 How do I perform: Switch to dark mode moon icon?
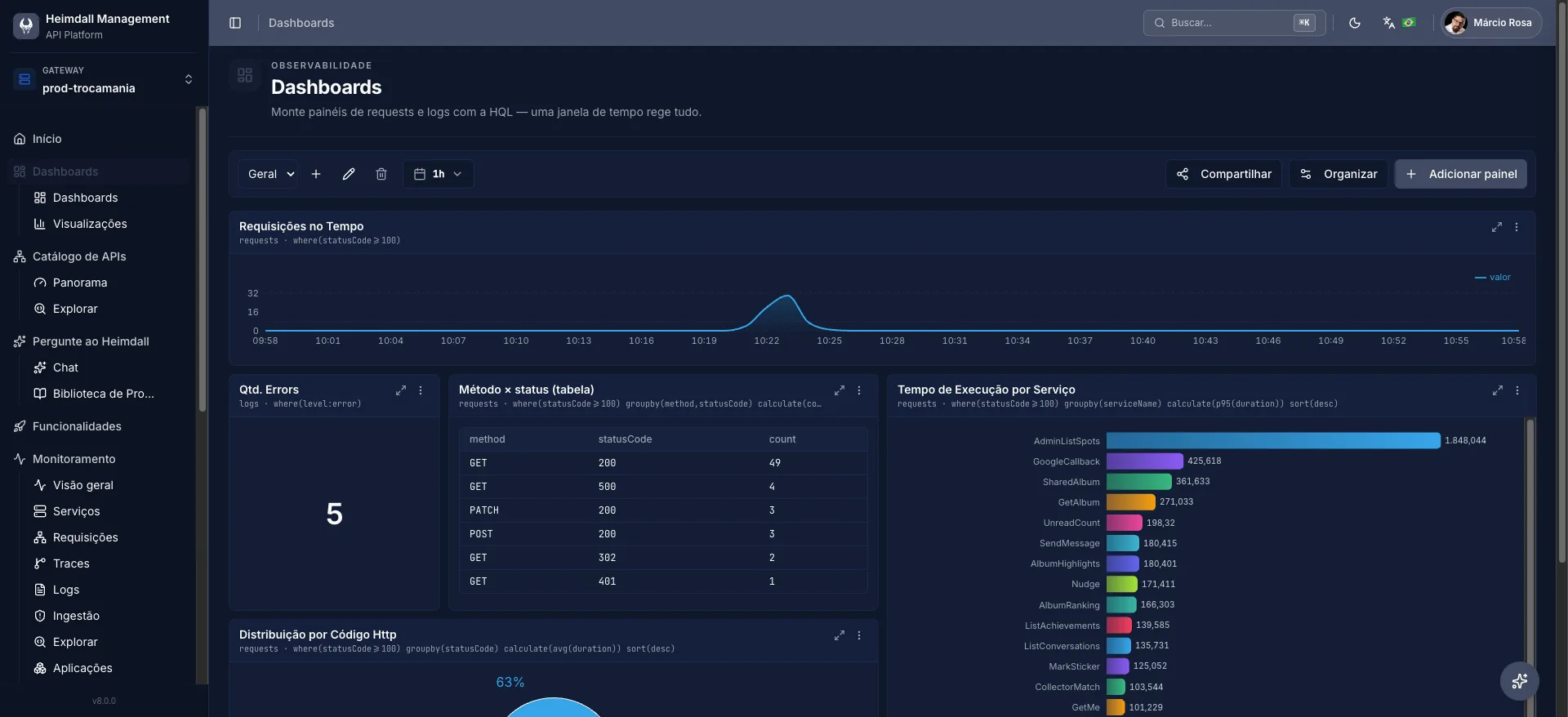1355,23
